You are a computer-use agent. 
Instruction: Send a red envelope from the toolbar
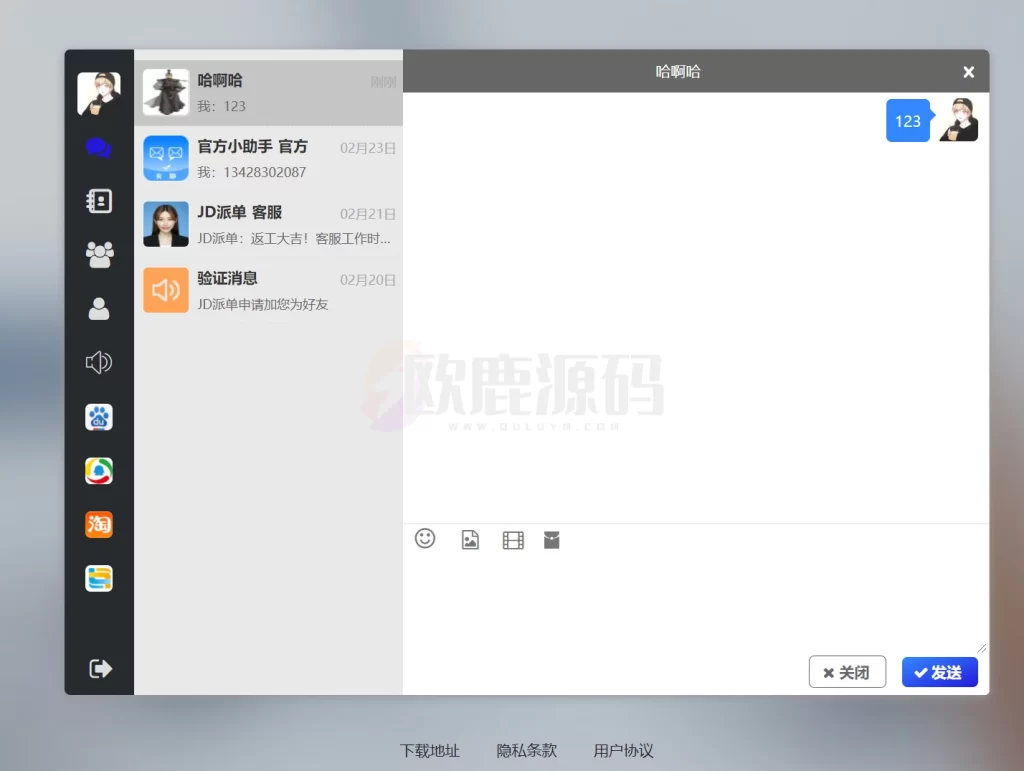551,539
